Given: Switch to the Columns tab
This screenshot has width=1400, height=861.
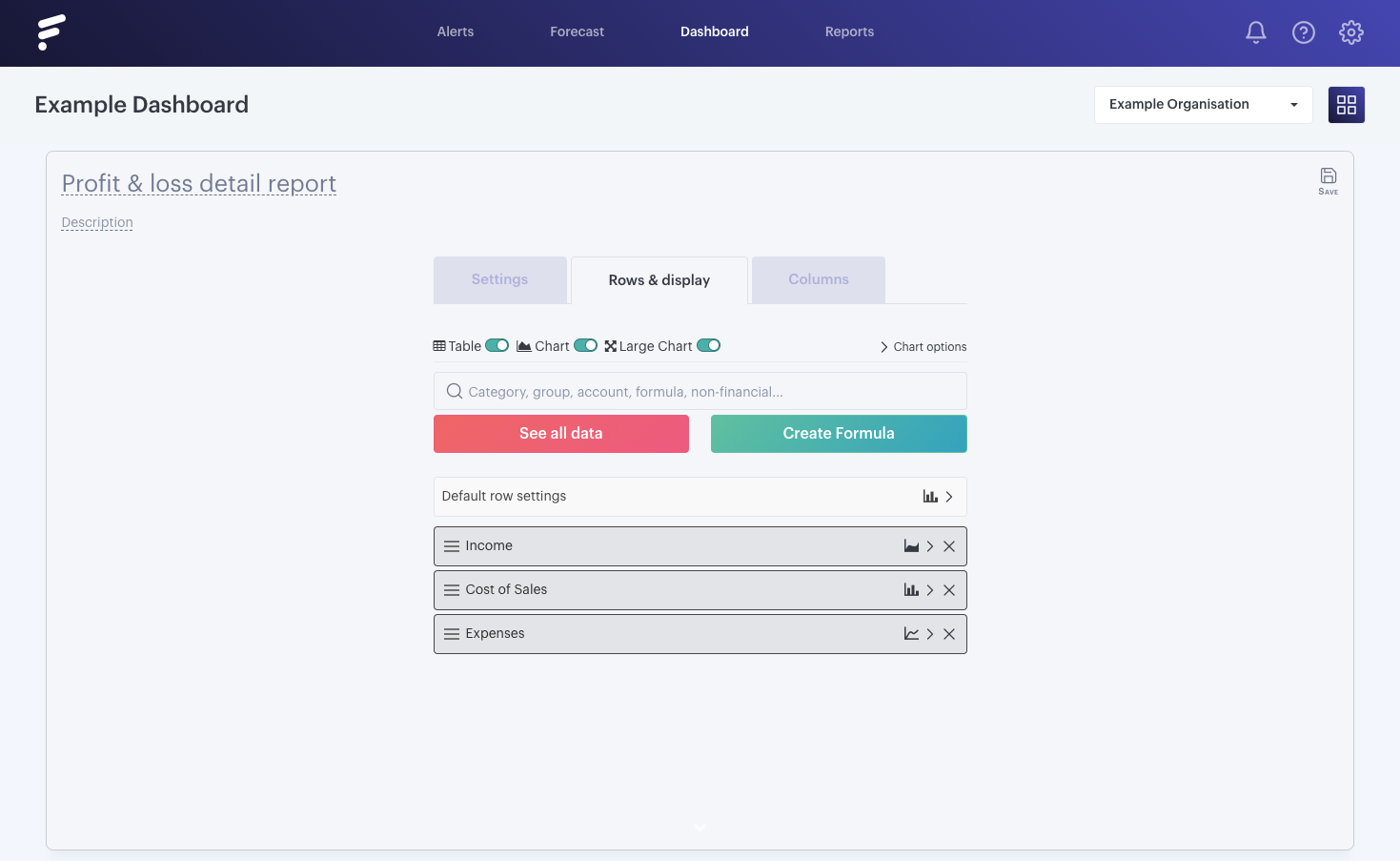Looking at the screenshot, I should (x=819, y=279).
